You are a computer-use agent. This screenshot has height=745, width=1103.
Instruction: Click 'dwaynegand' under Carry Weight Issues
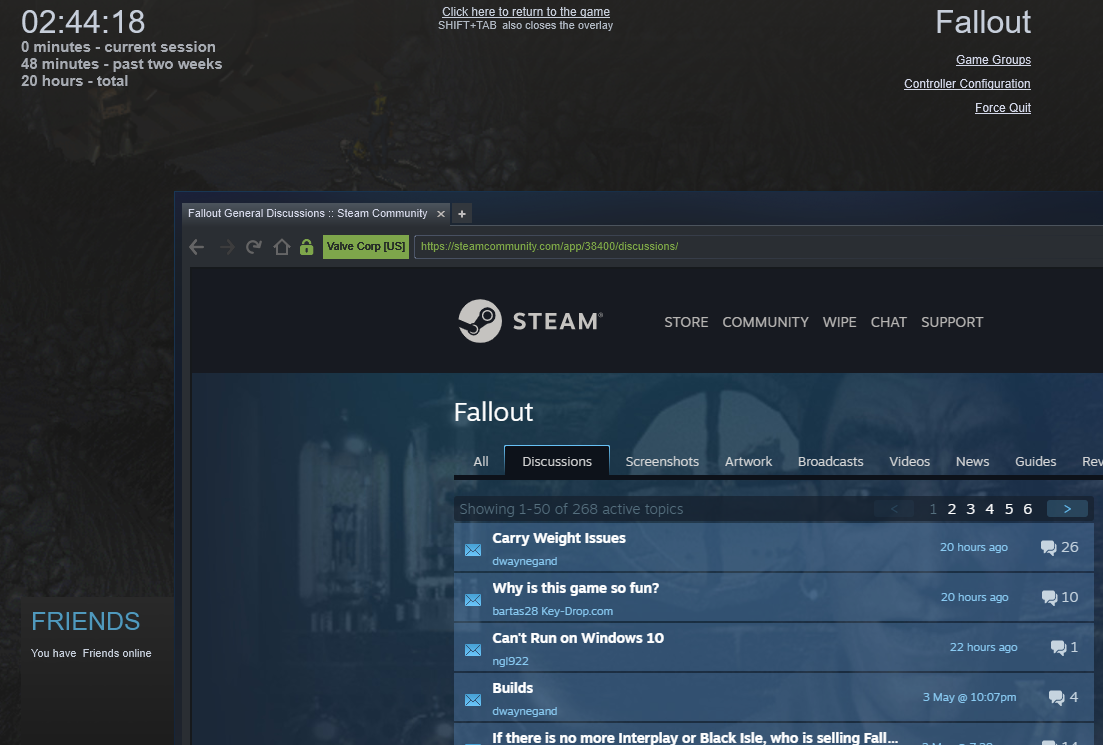[x=525, y=561]
